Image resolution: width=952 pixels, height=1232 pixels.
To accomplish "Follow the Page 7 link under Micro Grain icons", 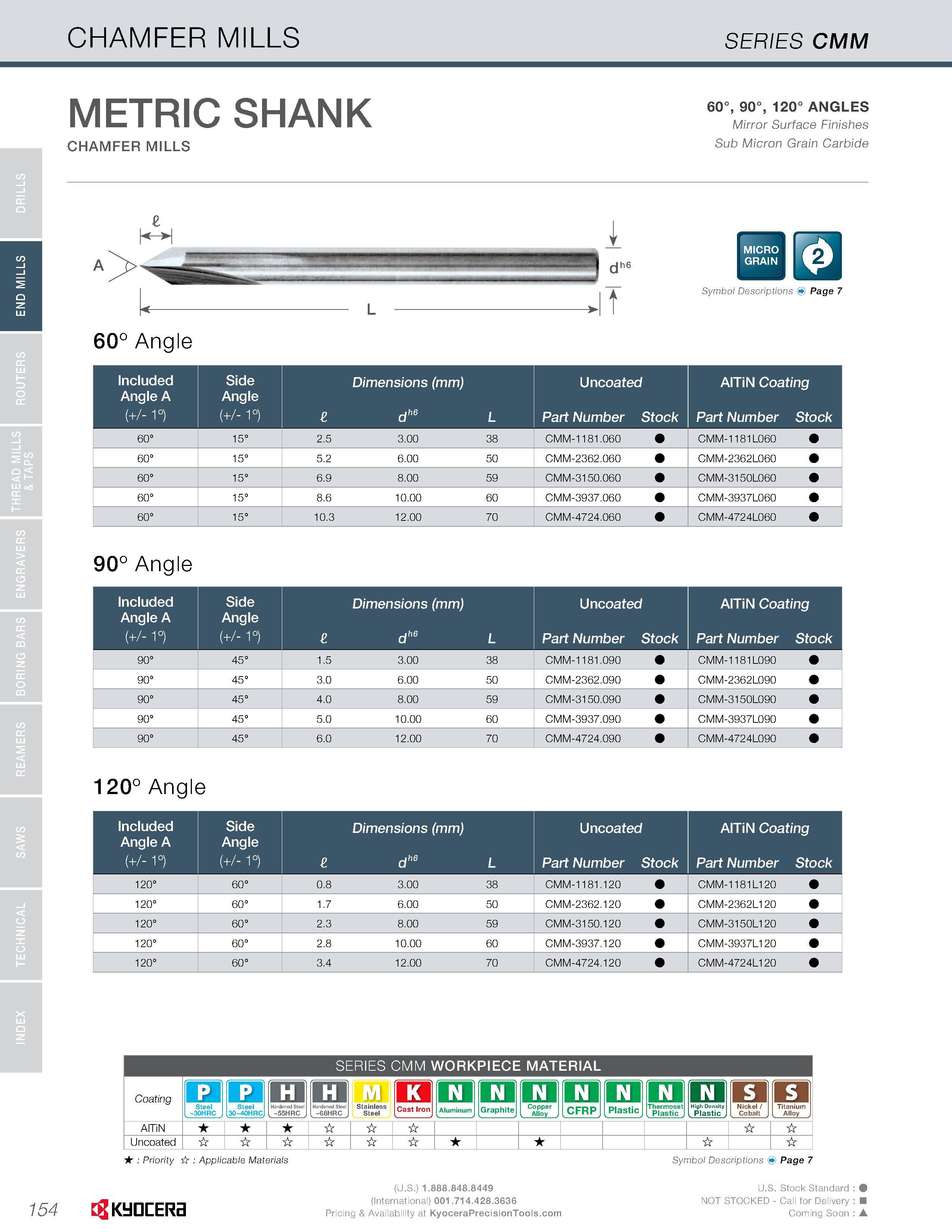I will point(826,291).
